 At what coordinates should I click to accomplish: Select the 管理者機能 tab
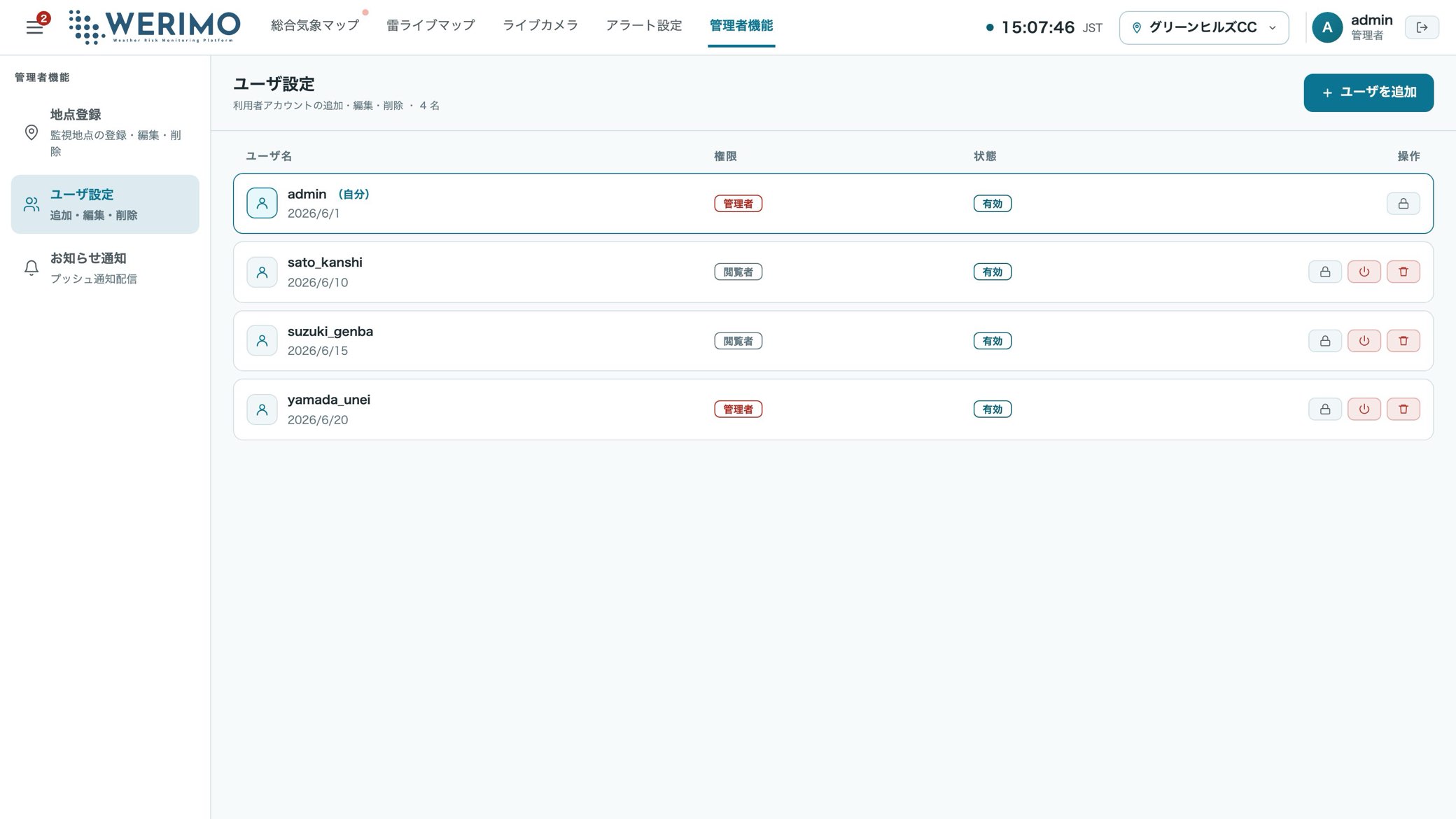click(x=741, y=26)
